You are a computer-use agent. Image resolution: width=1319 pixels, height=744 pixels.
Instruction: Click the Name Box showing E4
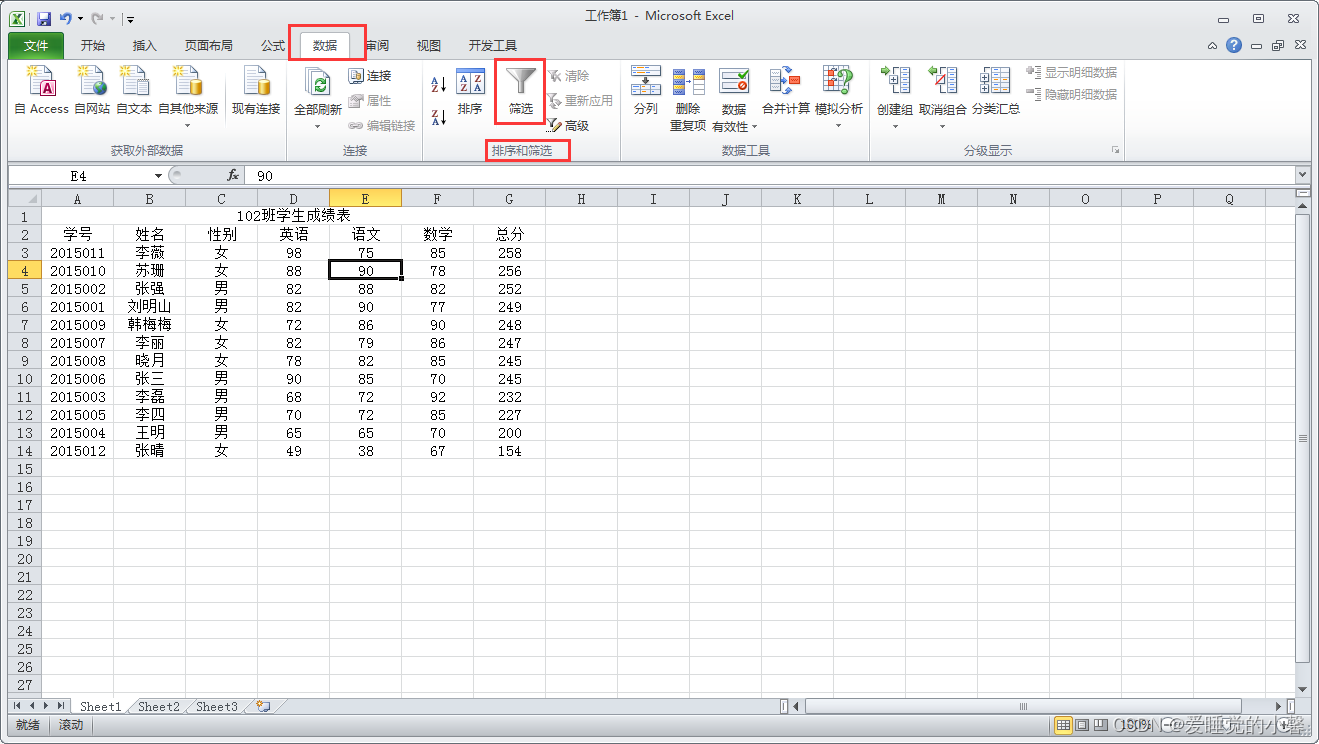pyautogui.click(x=79, y=175)
